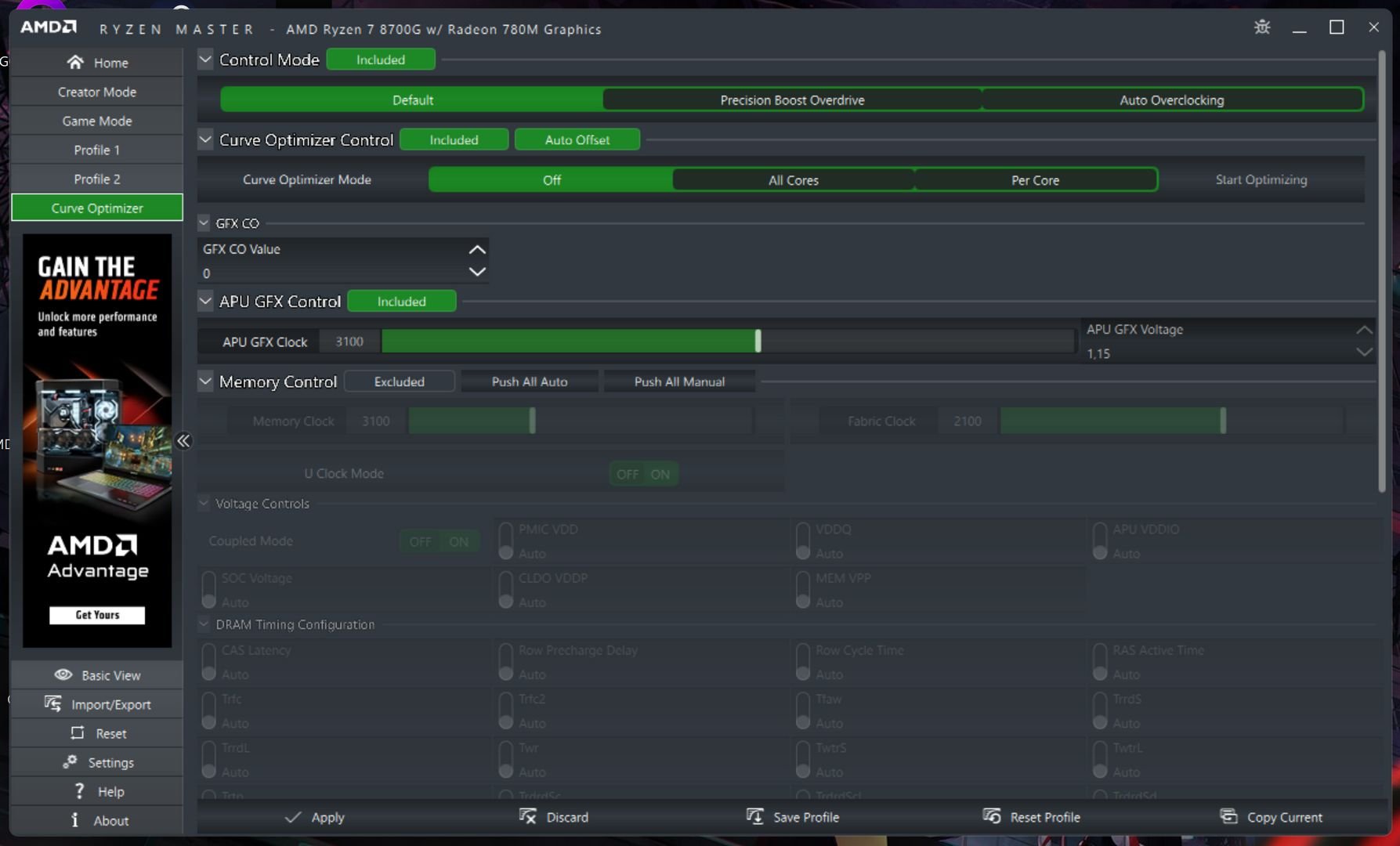Collapse the APU GFX Control section
The height and width of the screenshot is (846, 1400).
coord(205,302)
